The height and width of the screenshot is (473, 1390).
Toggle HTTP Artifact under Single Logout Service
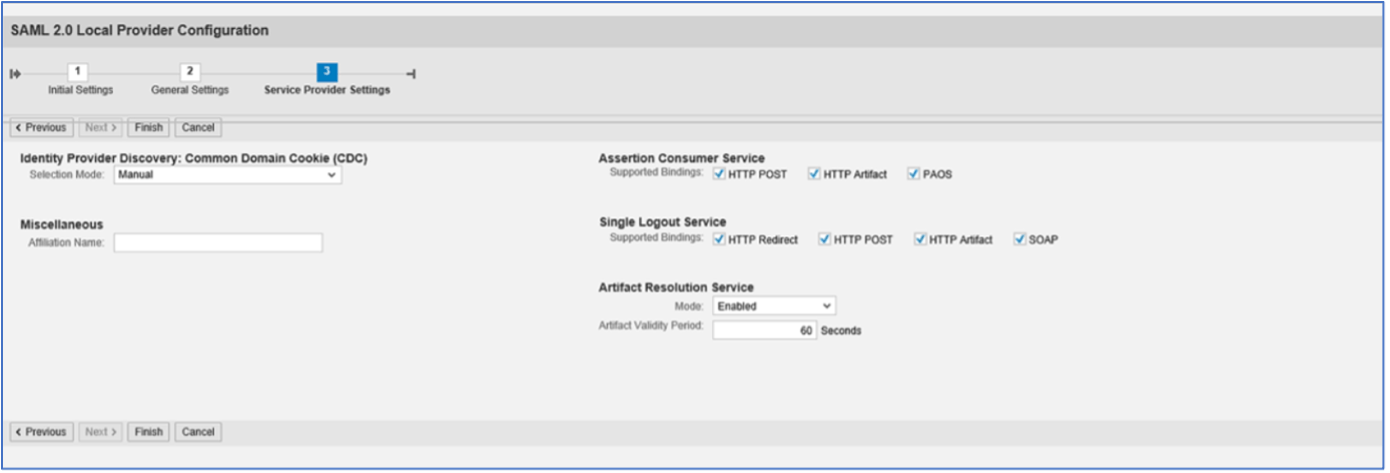920,240
